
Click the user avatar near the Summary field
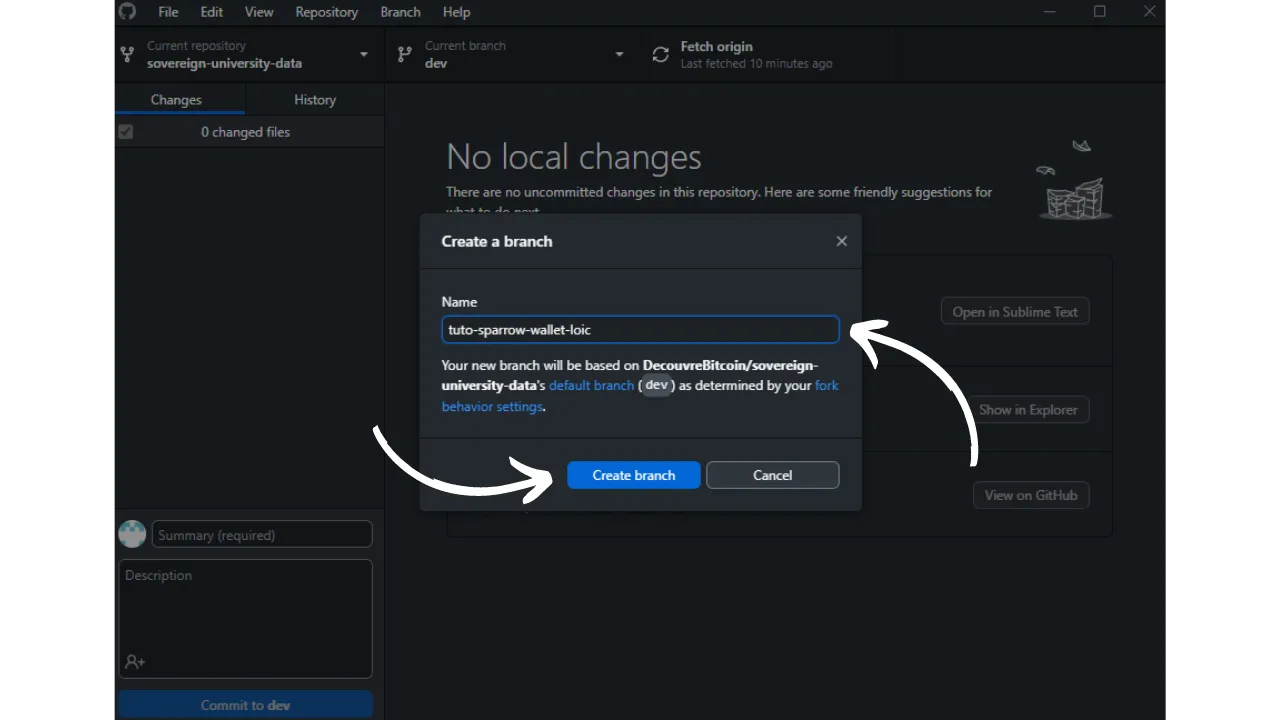click(132, 534)
